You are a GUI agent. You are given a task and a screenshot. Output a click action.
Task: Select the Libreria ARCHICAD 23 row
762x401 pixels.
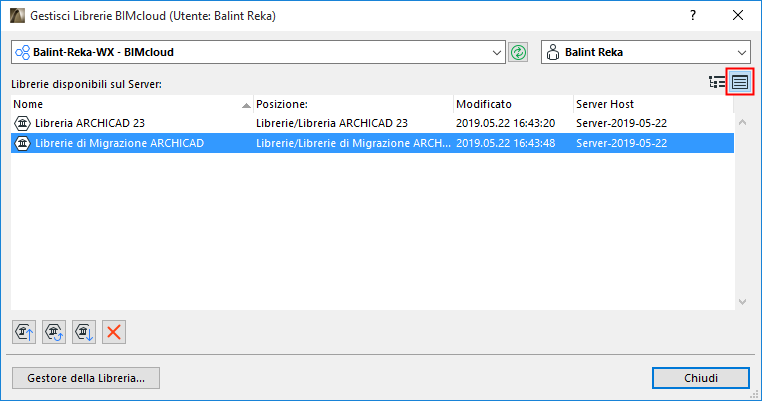[372, 123]
